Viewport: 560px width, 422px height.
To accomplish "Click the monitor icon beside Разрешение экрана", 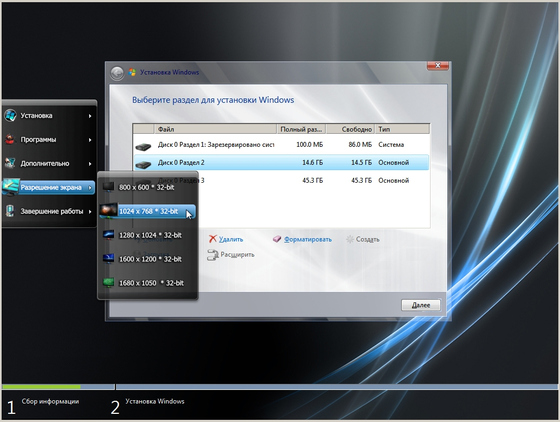I will coord(10,187).
